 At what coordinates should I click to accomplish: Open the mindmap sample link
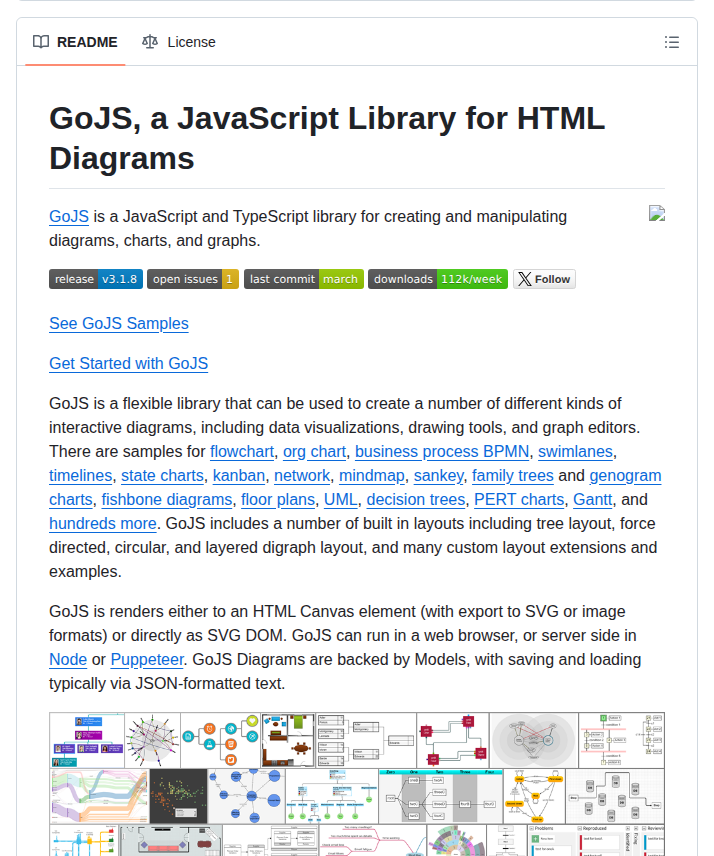pos(372,475)
